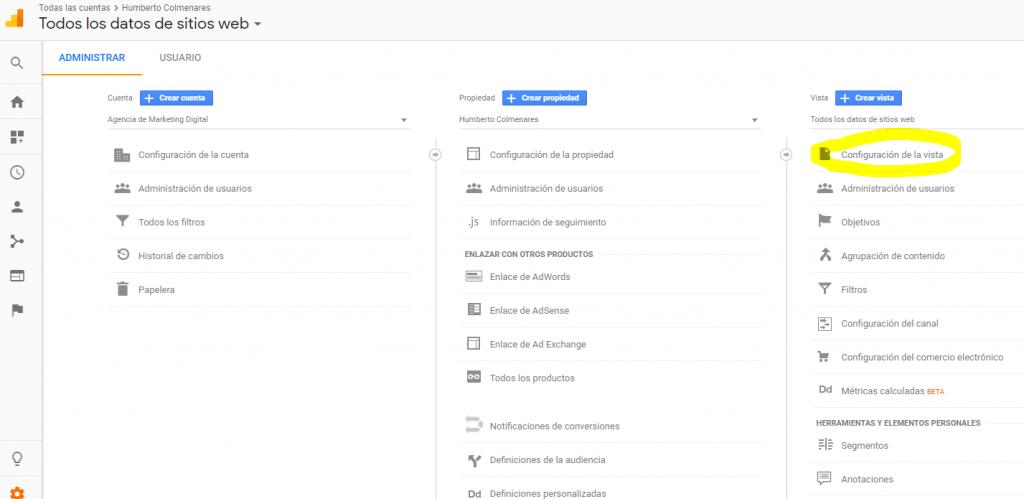Click icon beside Segmentos
The height and width of the screenshot is (499, 1024).
825,445
